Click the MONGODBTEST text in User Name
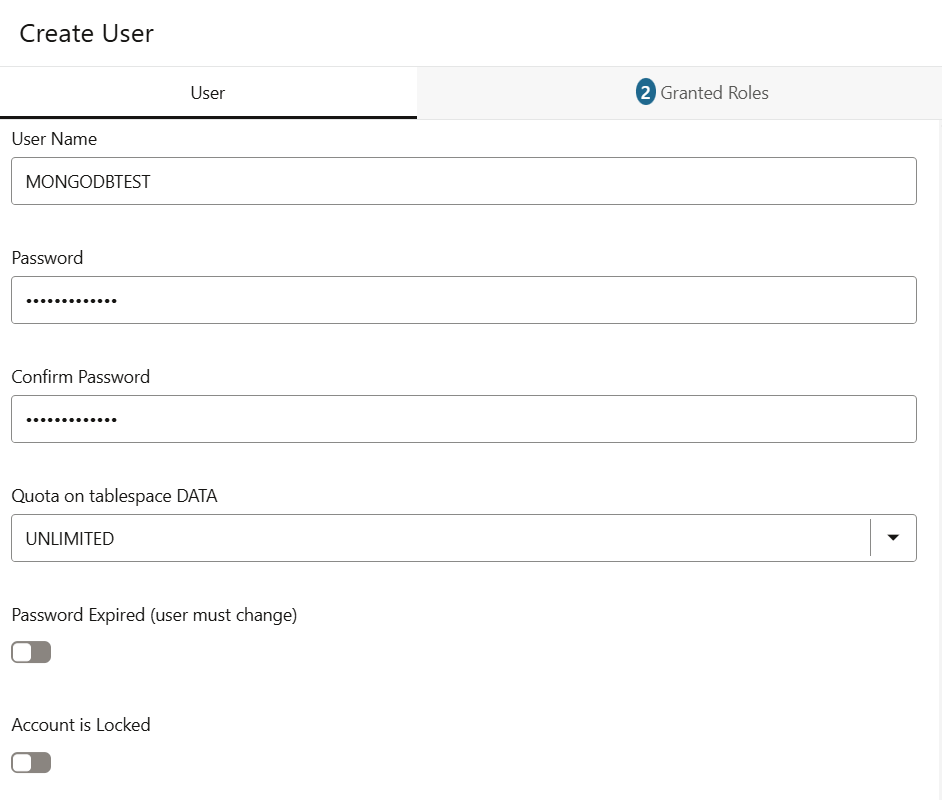Screen dimensions: 942x800 coord(88,182)
